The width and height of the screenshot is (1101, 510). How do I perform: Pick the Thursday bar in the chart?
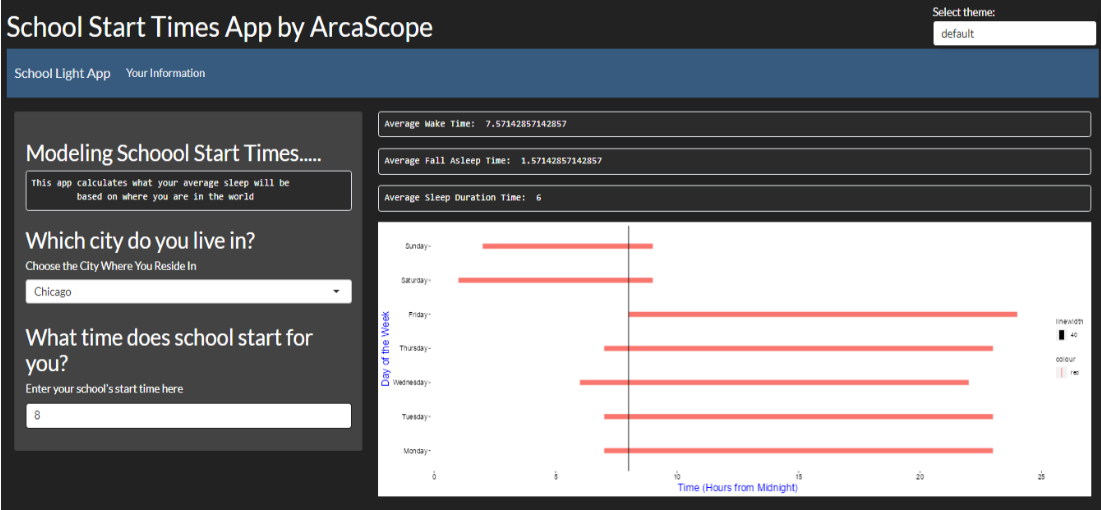[798, 348]
